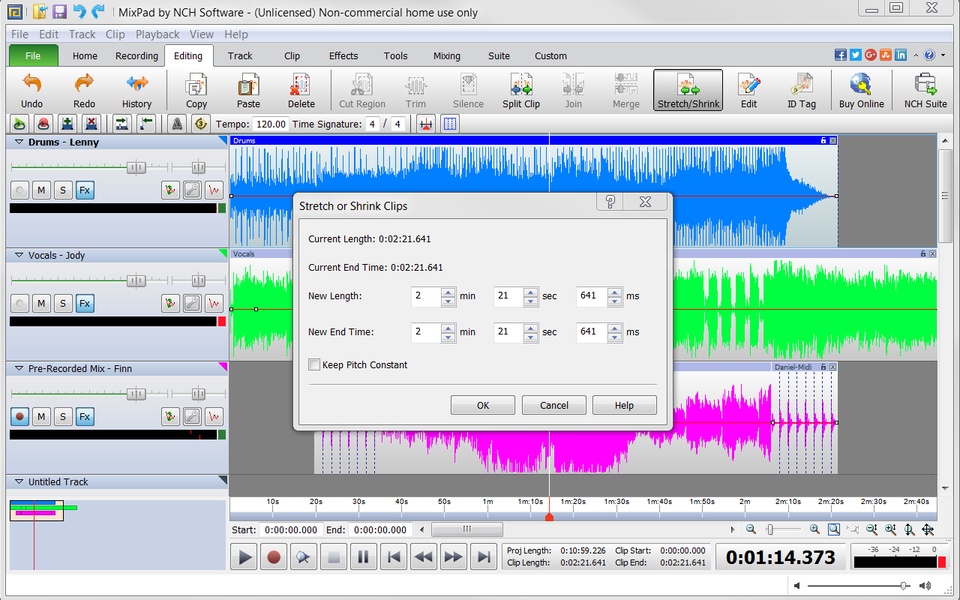Open the Playback menu
The width and height of the screenshot is (960, 600).
[157, 34]
